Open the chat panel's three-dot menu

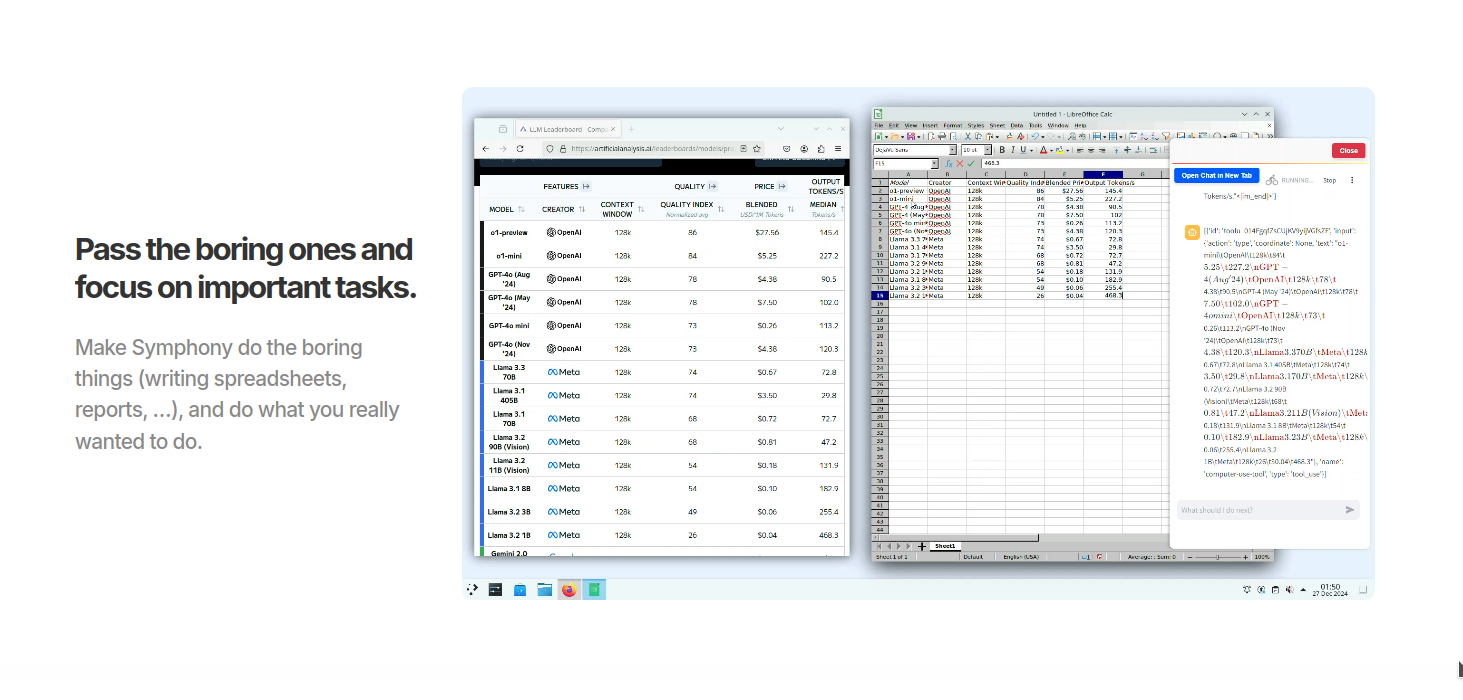(1352, 180)
